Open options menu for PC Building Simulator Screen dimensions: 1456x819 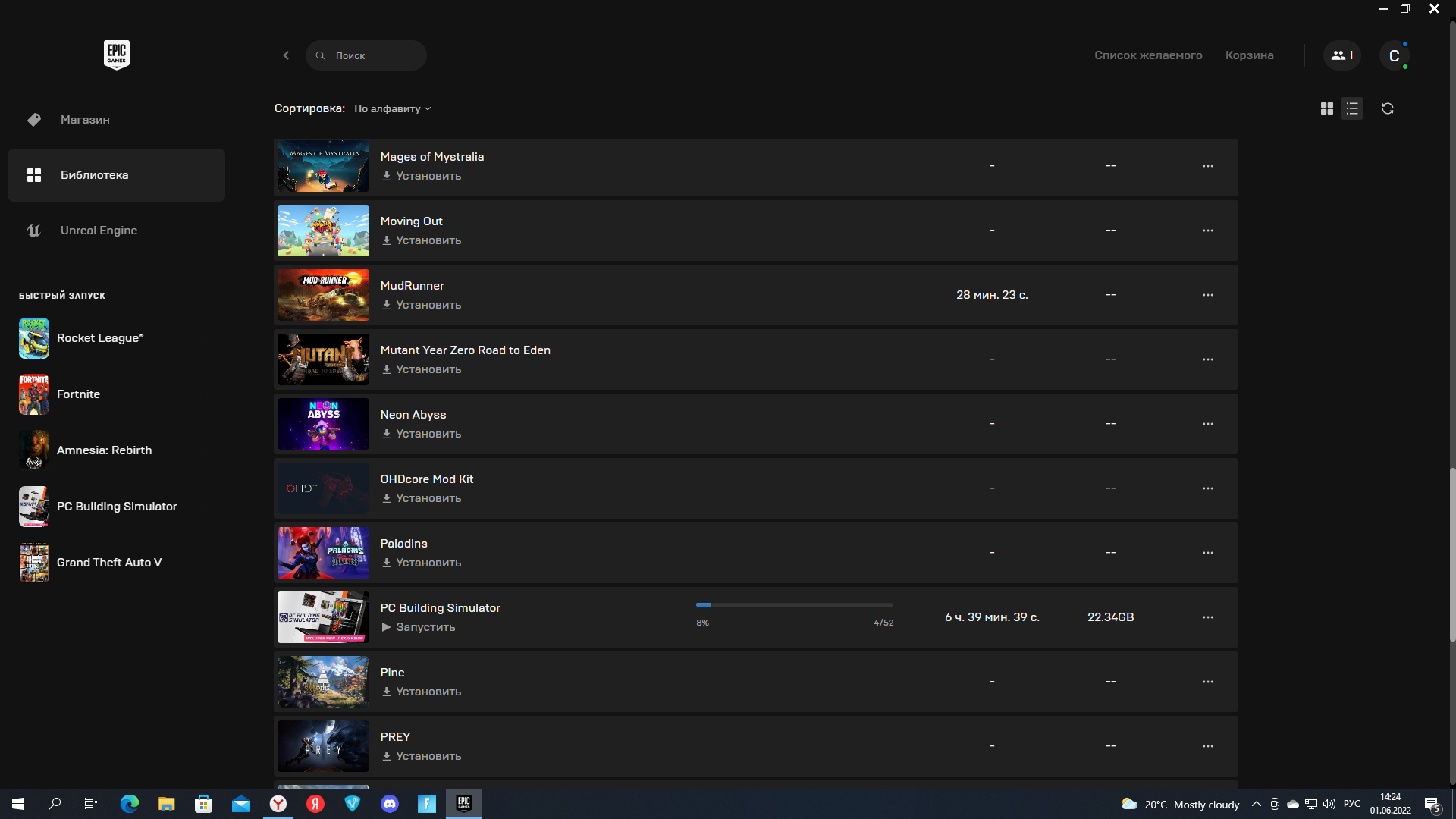(1208, 617)
